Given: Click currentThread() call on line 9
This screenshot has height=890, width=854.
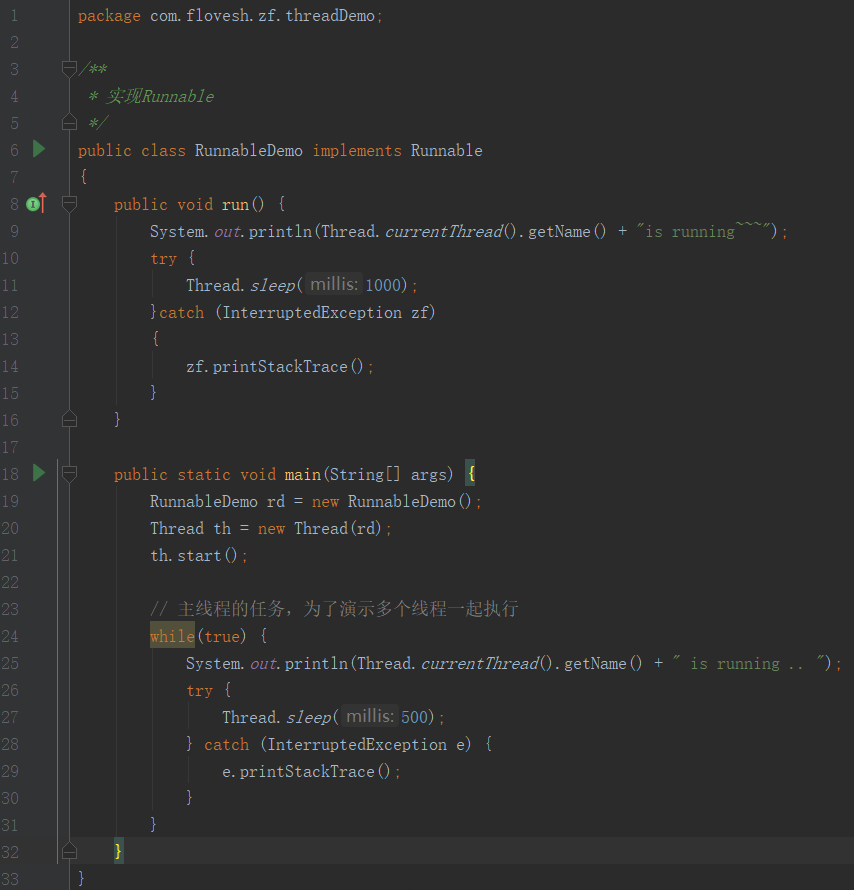Looking at the screenshot, I should click(x=451, y=231).
